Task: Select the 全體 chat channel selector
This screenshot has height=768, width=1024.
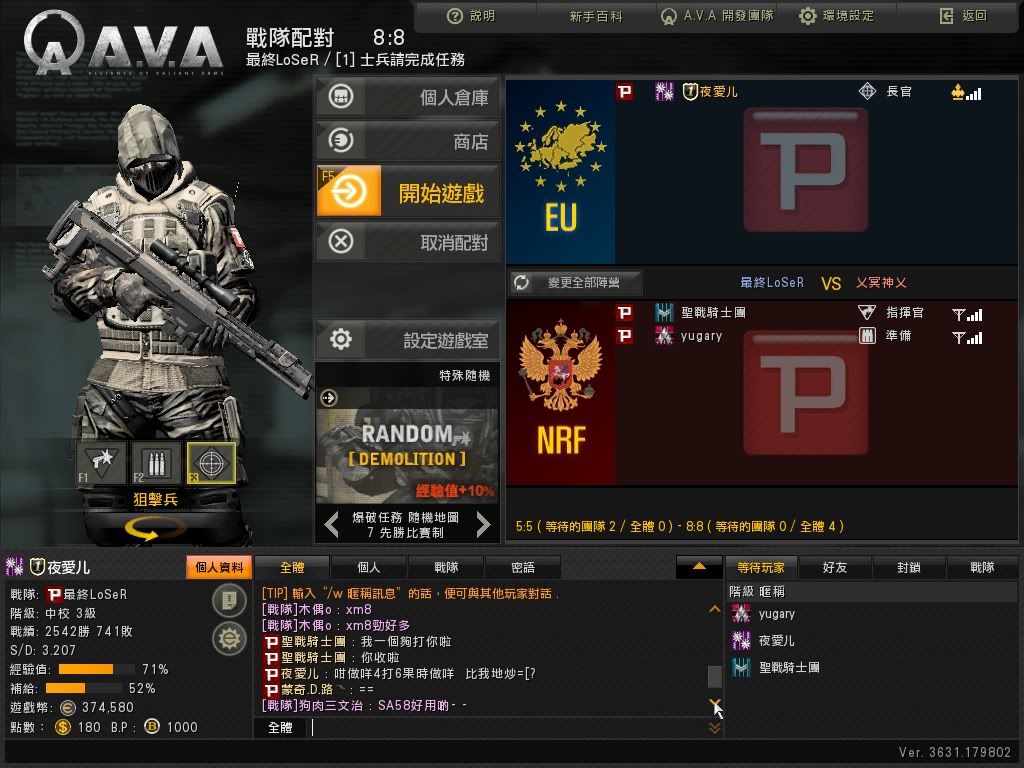Action: pyautogui.click(x=280, y=728)
